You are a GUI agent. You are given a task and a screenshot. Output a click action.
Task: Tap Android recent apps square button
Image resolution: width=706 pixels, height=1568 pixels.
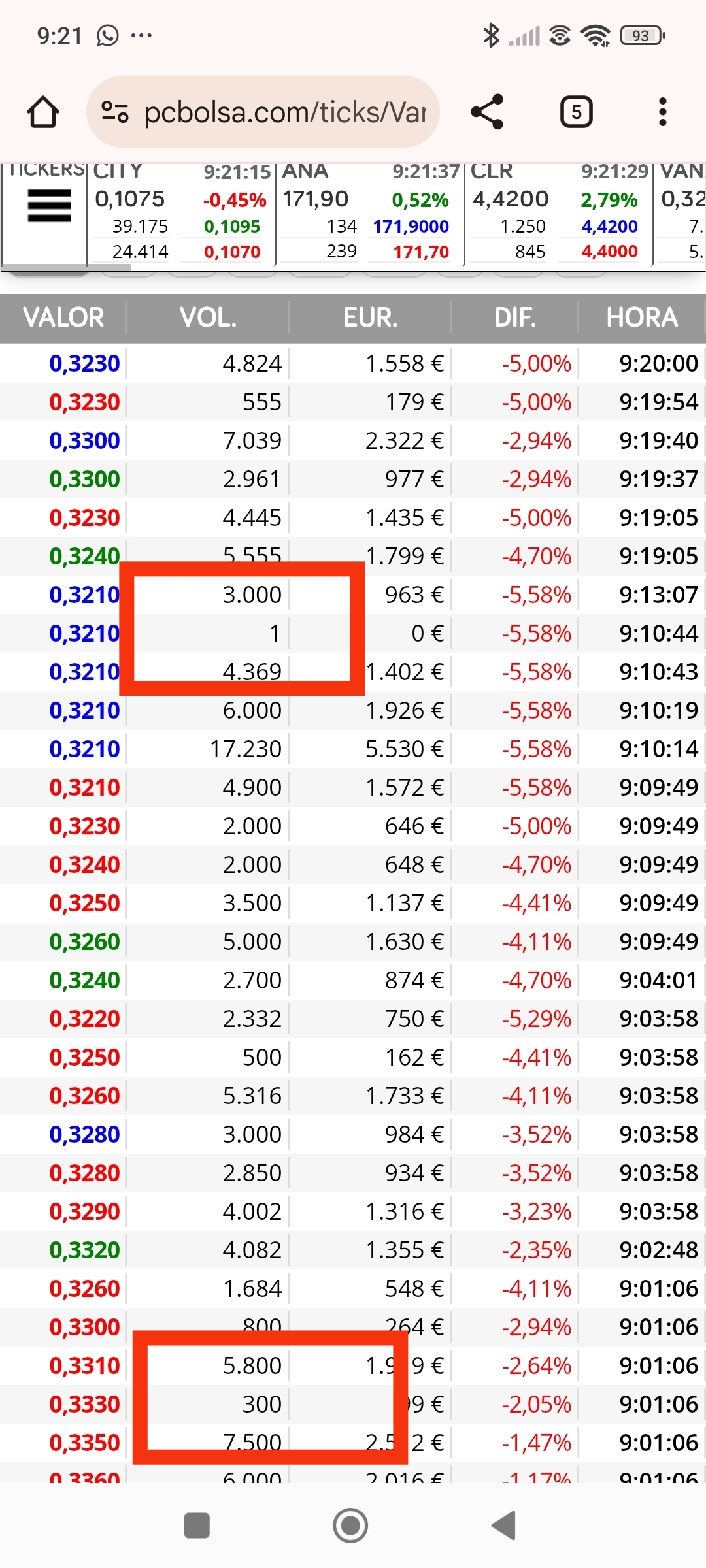point(197,1526)
